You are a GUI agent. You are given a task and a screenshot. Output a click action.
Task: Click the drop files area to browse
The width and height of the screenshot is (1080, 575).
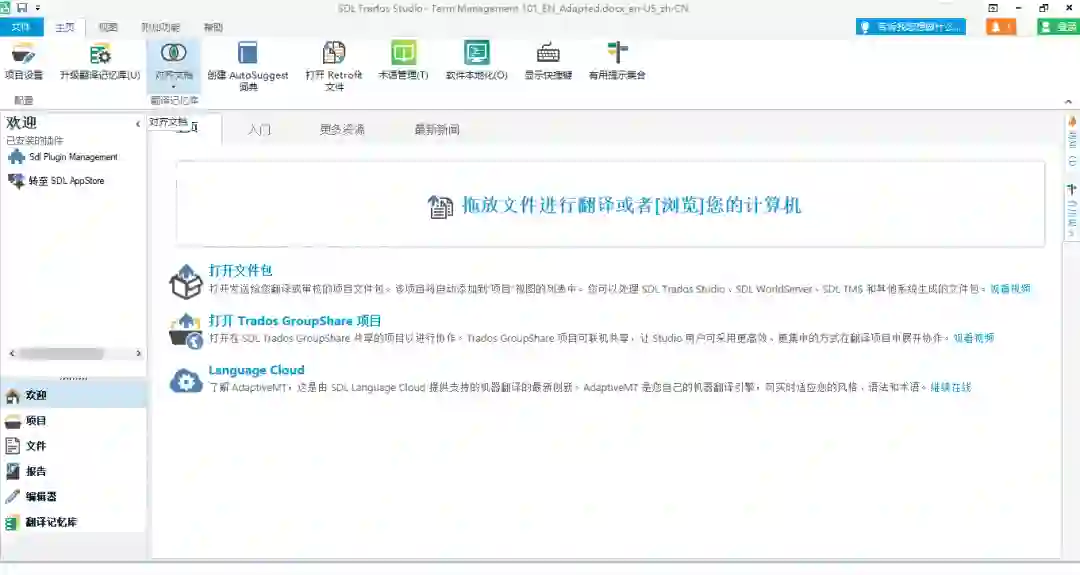(610, 204)
